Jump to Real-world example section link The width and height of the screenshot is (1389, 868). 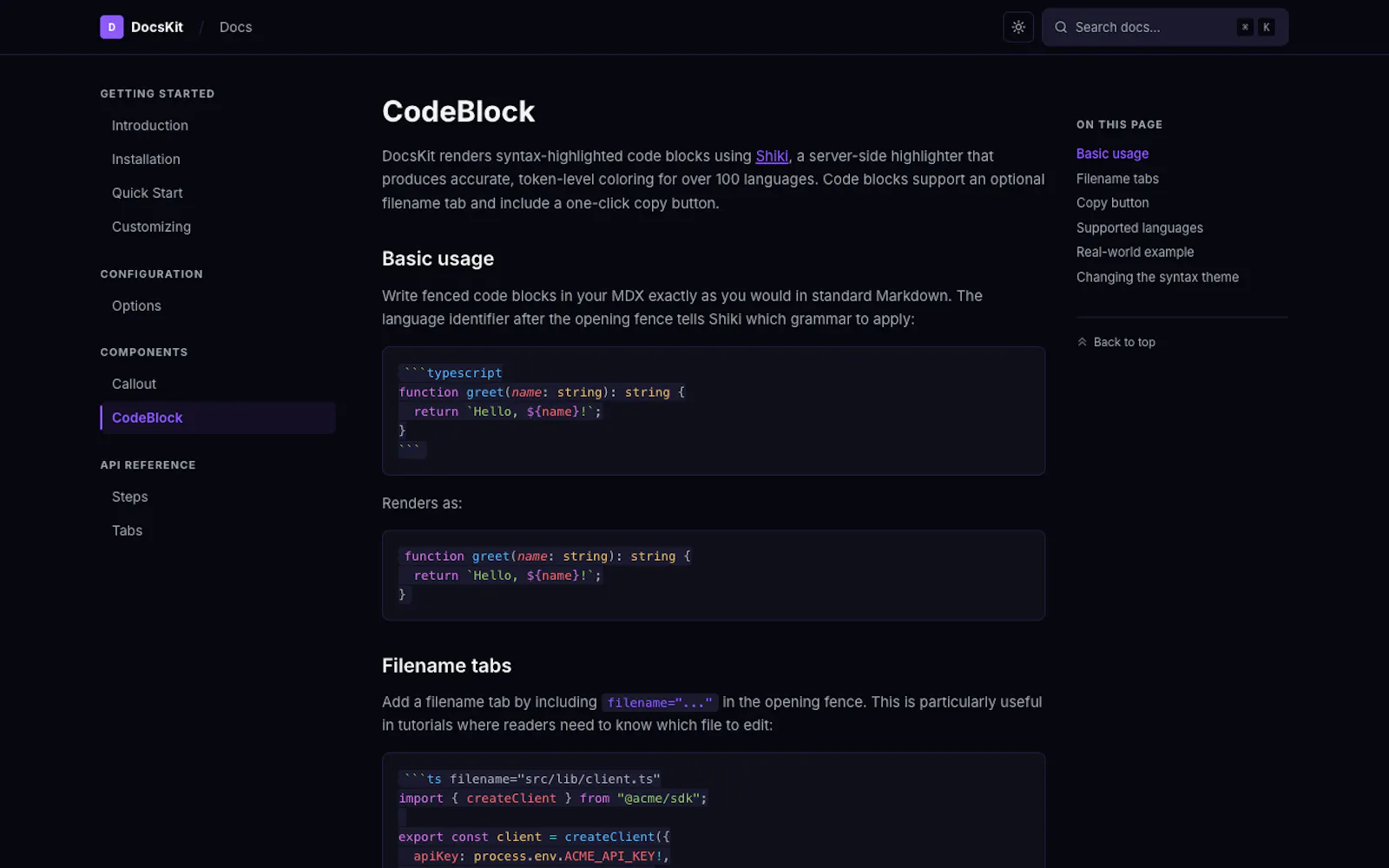(1135, 253)
